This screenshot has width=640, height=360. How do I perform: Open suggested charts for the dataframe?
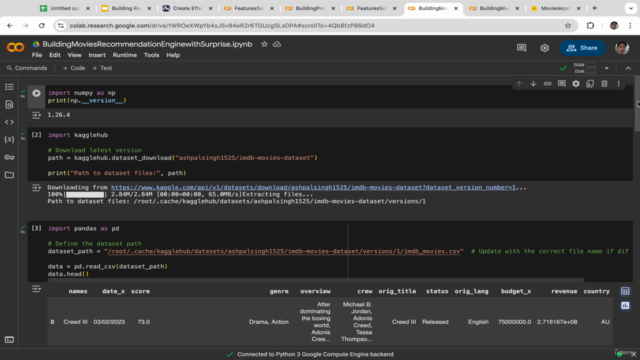point(625,305)
